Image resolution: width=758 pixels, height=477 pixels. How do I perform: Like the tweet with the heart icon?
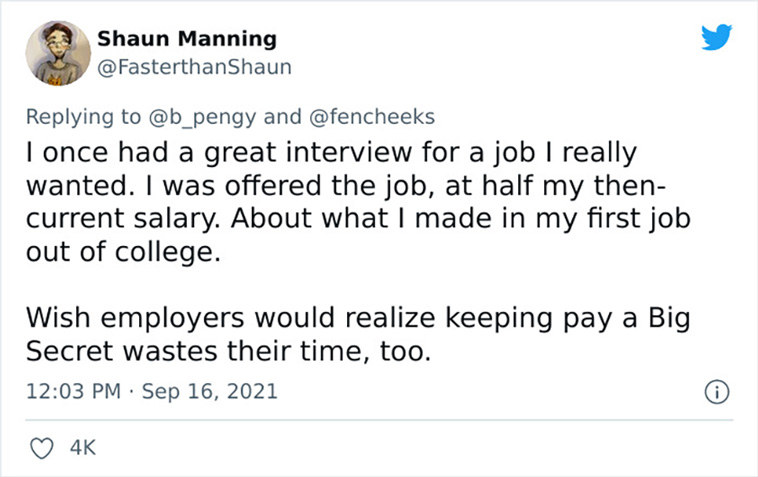[42, 448]
